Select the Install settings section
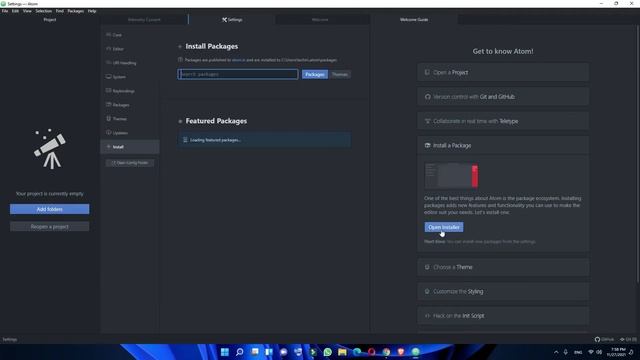Viewport: 640px width, 360px height. pos(130,147)
